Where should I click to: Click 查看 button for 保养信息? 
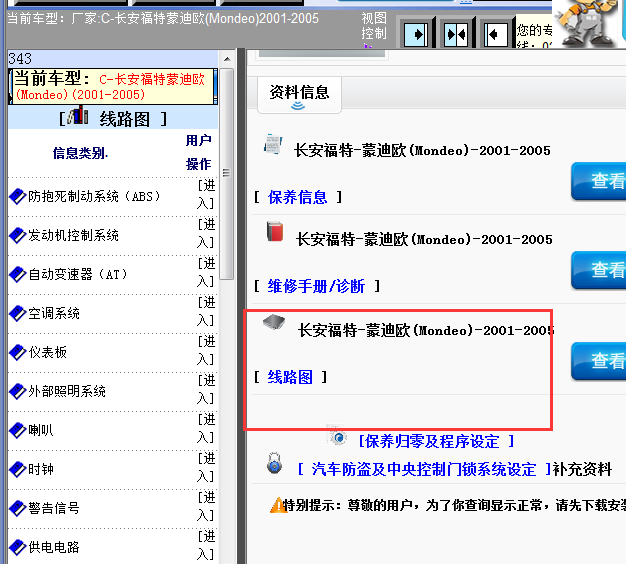pyautogui.click(x=599, y=181)
